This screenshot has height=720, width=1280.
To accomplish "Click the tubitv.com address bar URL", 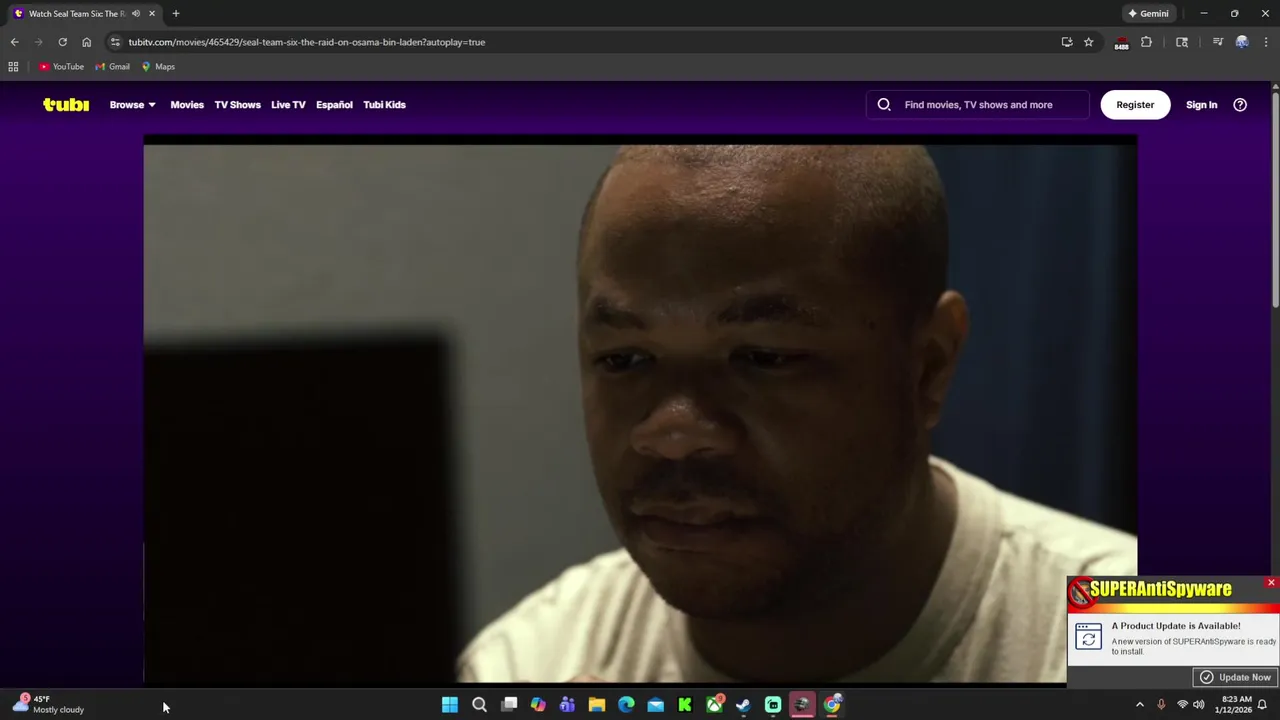I will point(306,42).
